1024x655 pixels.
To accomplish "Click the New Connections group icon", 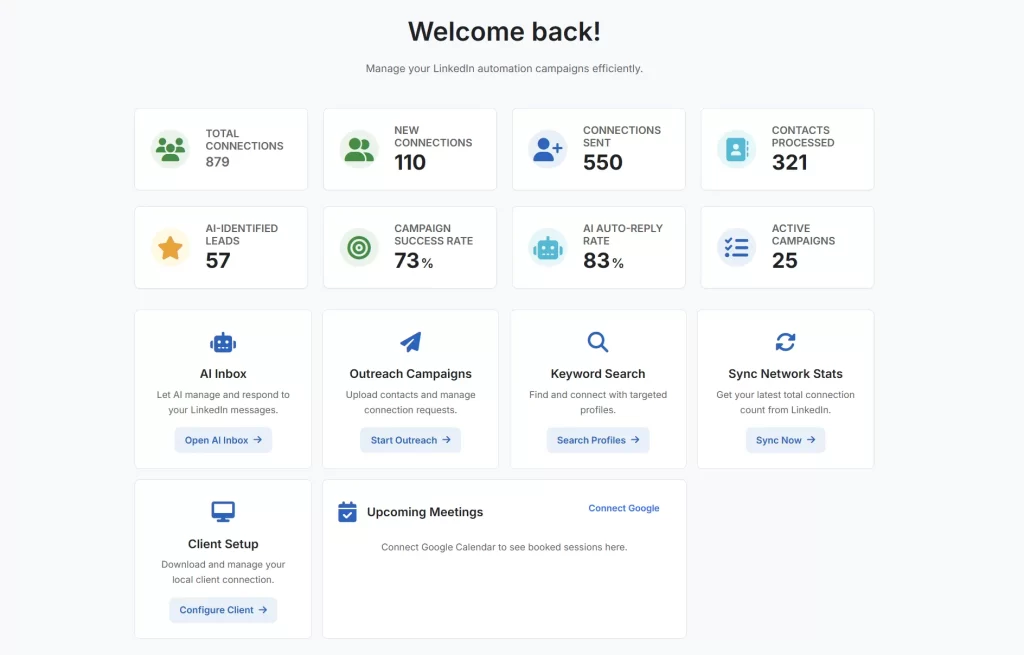I will 359,149.
